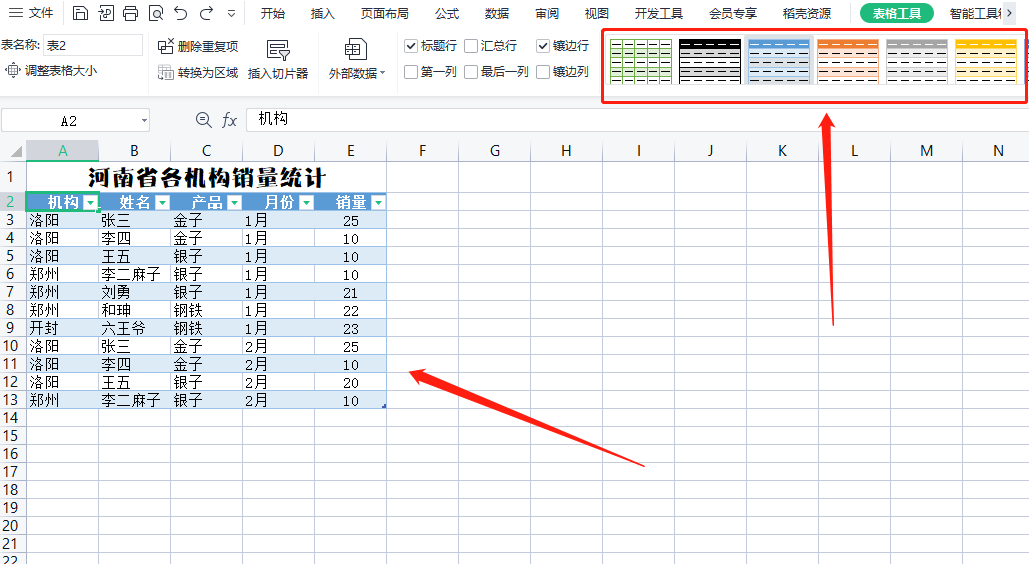The height and width of the screenshot is (564, 1029).
Task: Click cell containing 六王爷
Action: (x=135, y=328)
